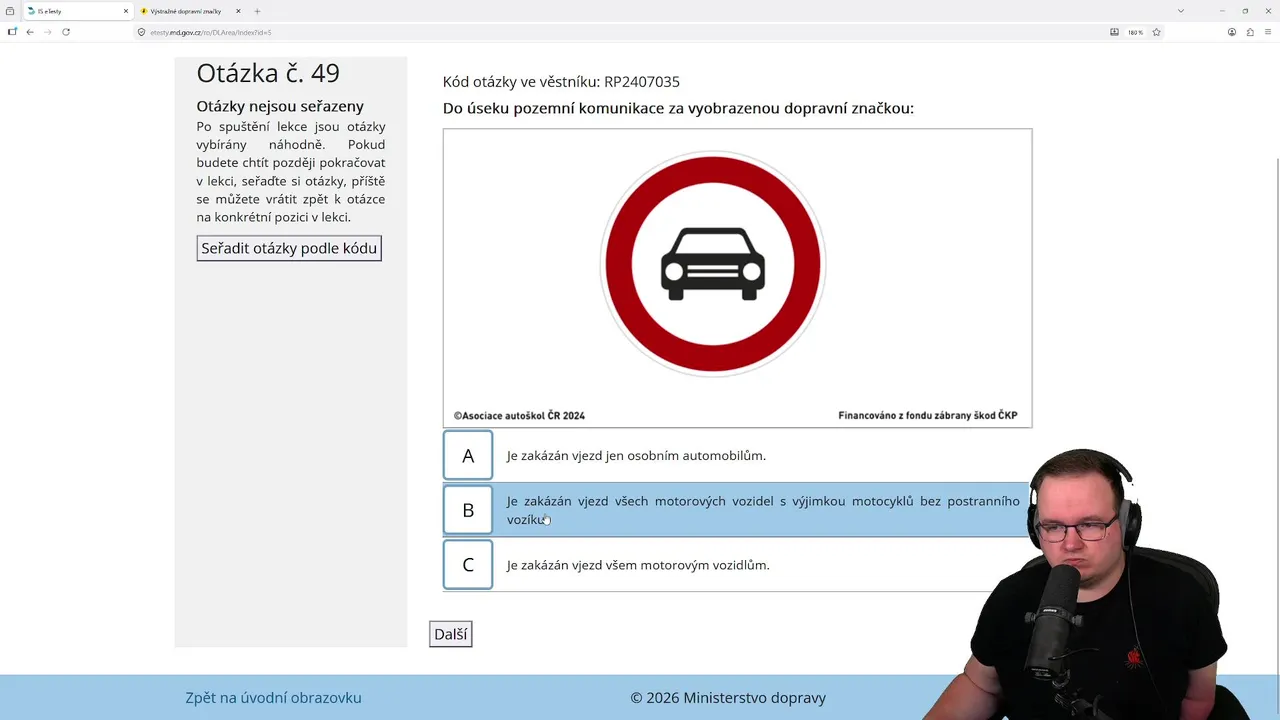The height and width of the screenshot is (720, 1280).
Task: Expand the list all tabs chevron
Action: tap(1180, 11)
